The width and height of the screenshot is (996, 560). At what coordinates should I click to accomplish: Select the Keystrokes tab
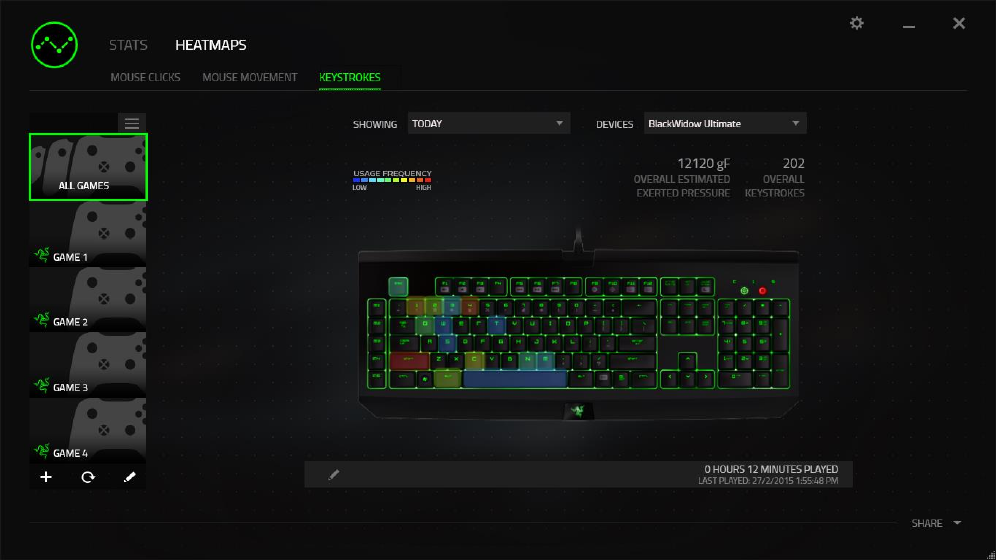coord(349,77)
